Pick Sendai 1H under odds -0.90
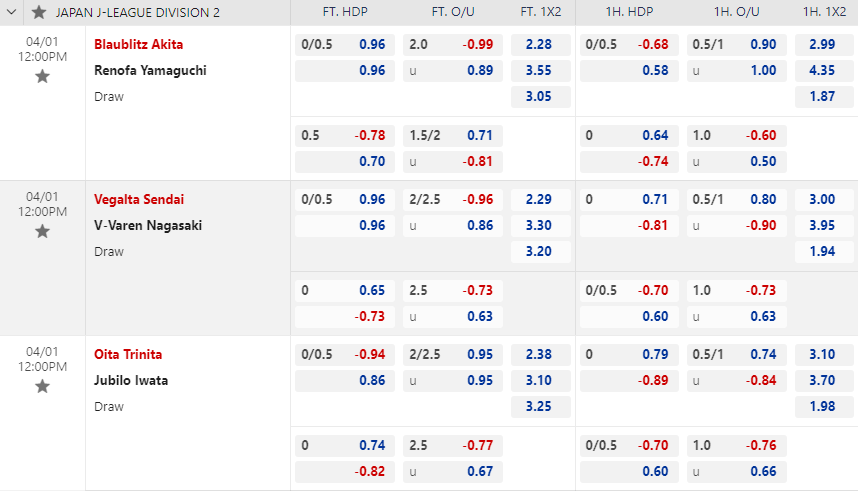 (737, 226)
